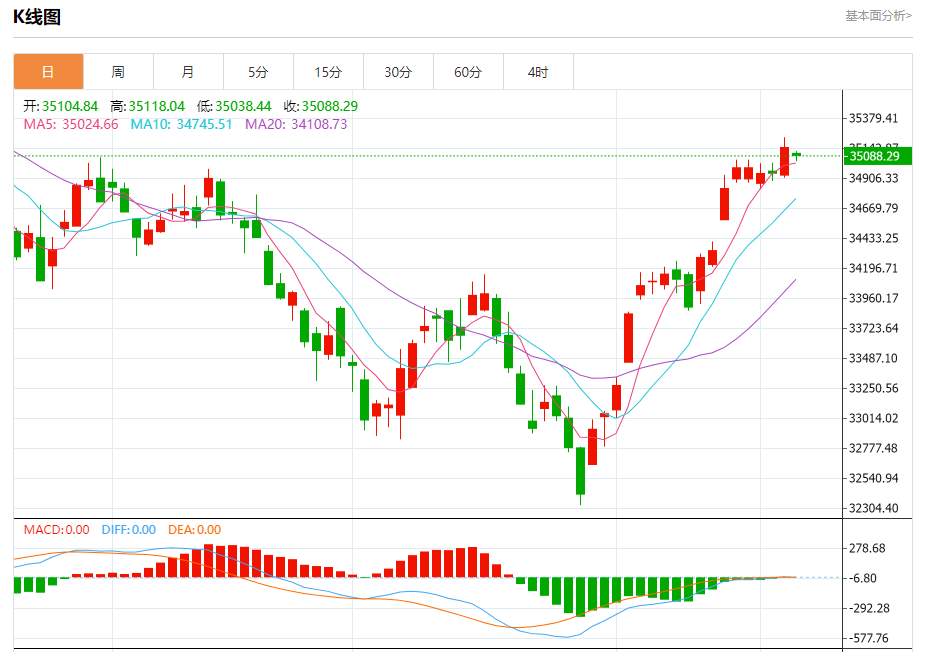Switch to the 月 monthly tab
This screenshot has width=926, height=652.
click(x=188, y=72)
